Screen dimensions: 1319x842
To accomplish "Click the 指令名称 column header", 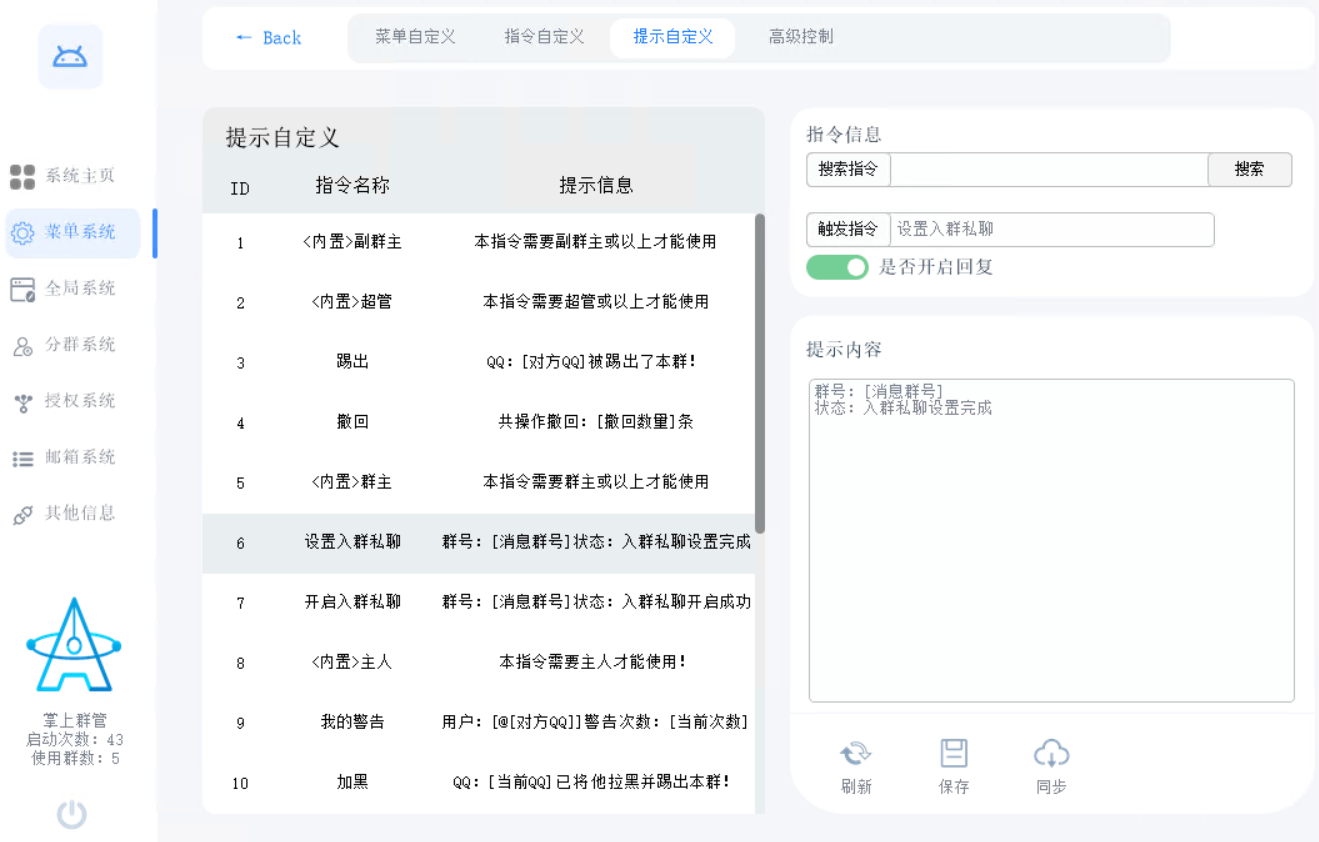I will pyautogui.click(x=353, y=186).
